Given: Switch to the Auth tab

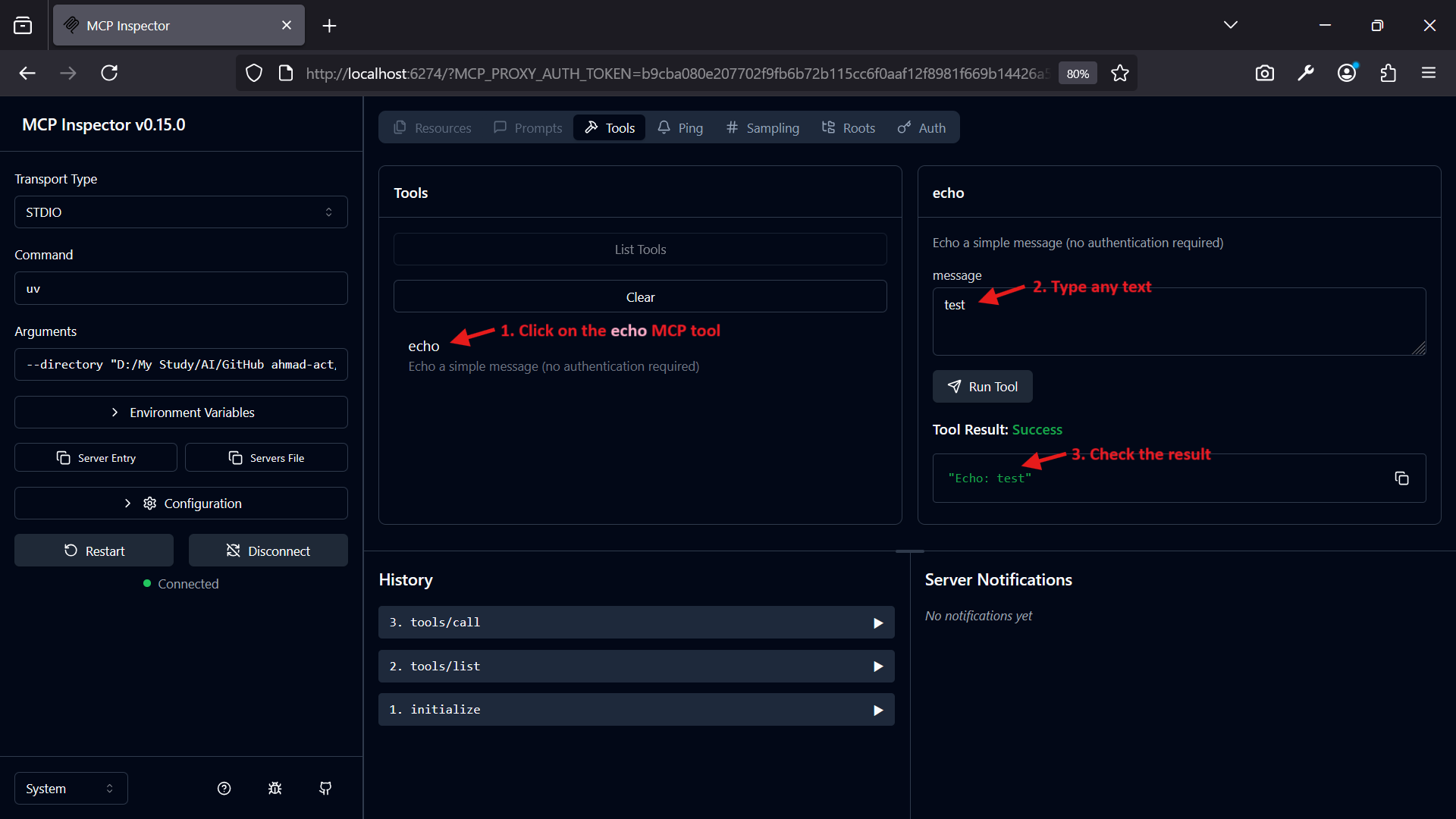Looking at the screenshot, I should coord(921,127).
